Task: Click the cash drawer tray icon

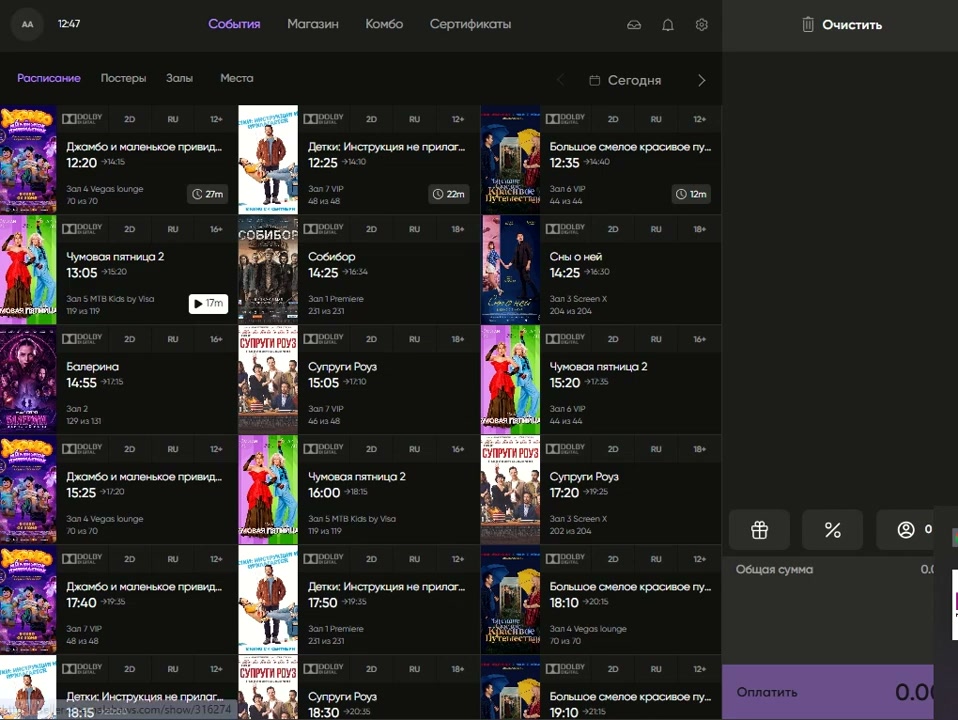Action: pyautogui.click(x=634, y=25)
